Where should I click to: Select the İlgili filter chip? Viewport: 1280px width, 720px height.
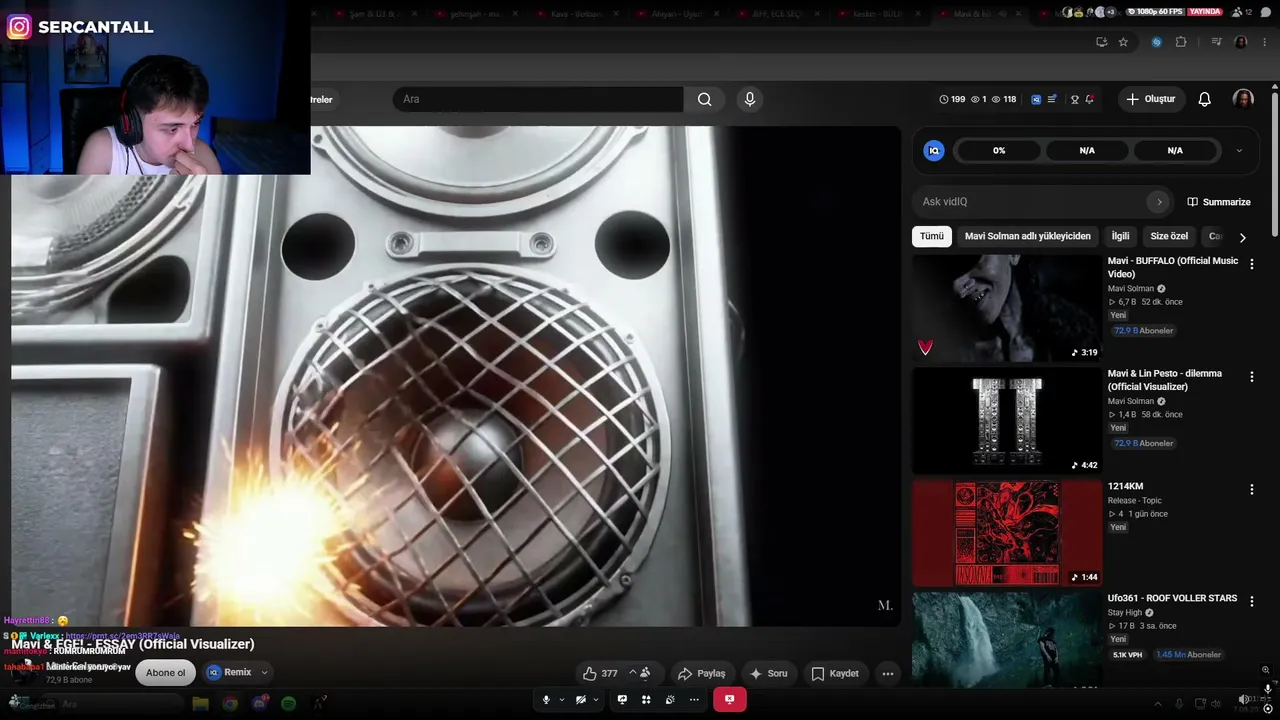pyautogui.click(x=1121, y=236)
